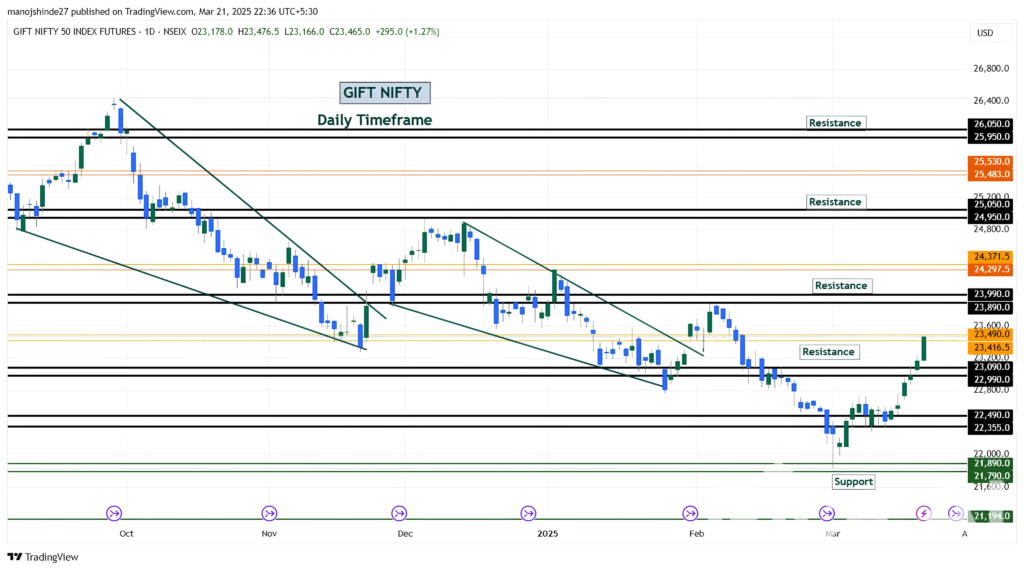Click the open value O23,178.0

[x=212, y=31]
